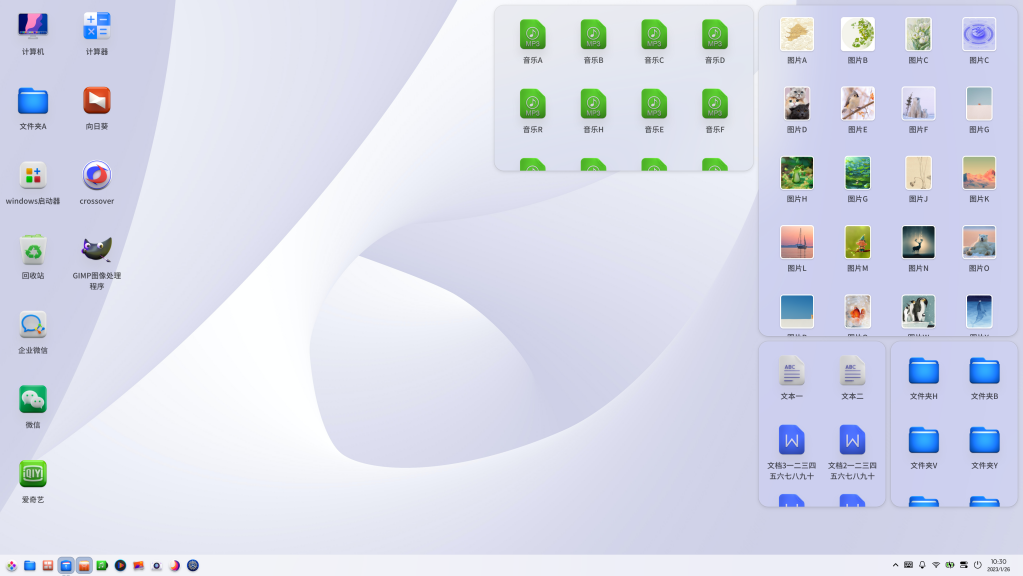Launch the 向日葵 app icon
The image size is (1023, 576).
97,101
